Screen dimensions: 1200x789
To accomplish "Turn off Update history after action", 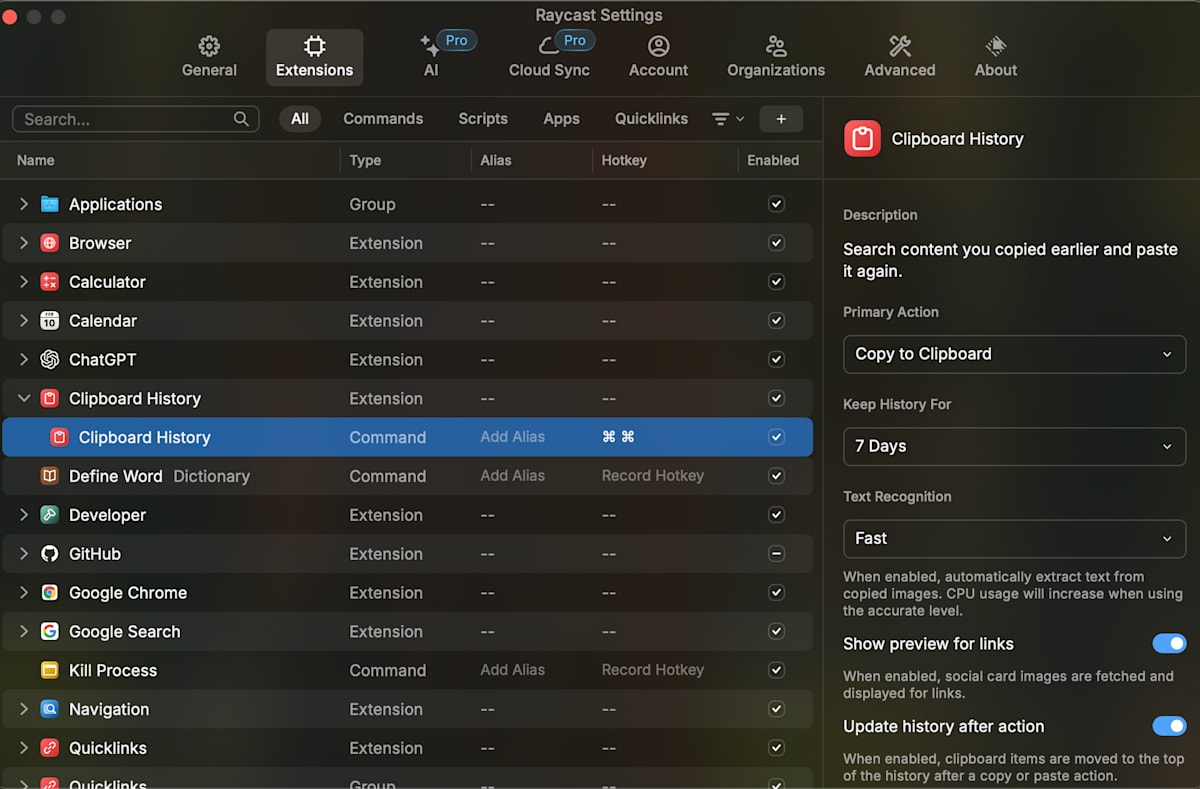I will (x=1168, y=726).
